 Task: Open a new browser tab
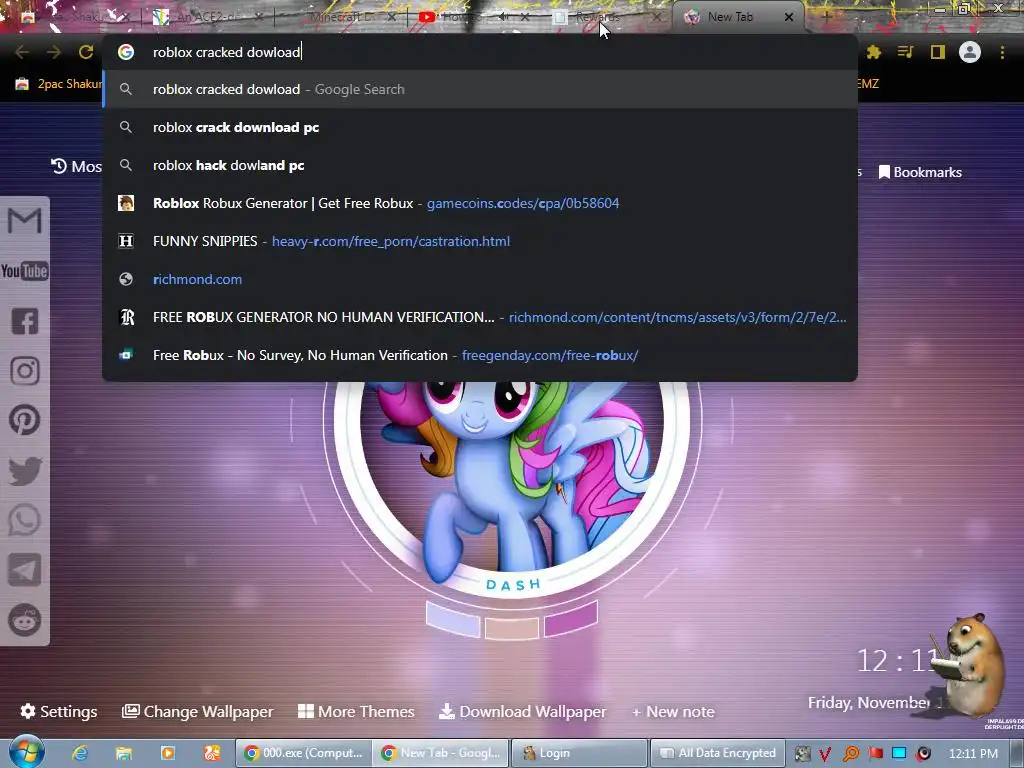(825, 17)
